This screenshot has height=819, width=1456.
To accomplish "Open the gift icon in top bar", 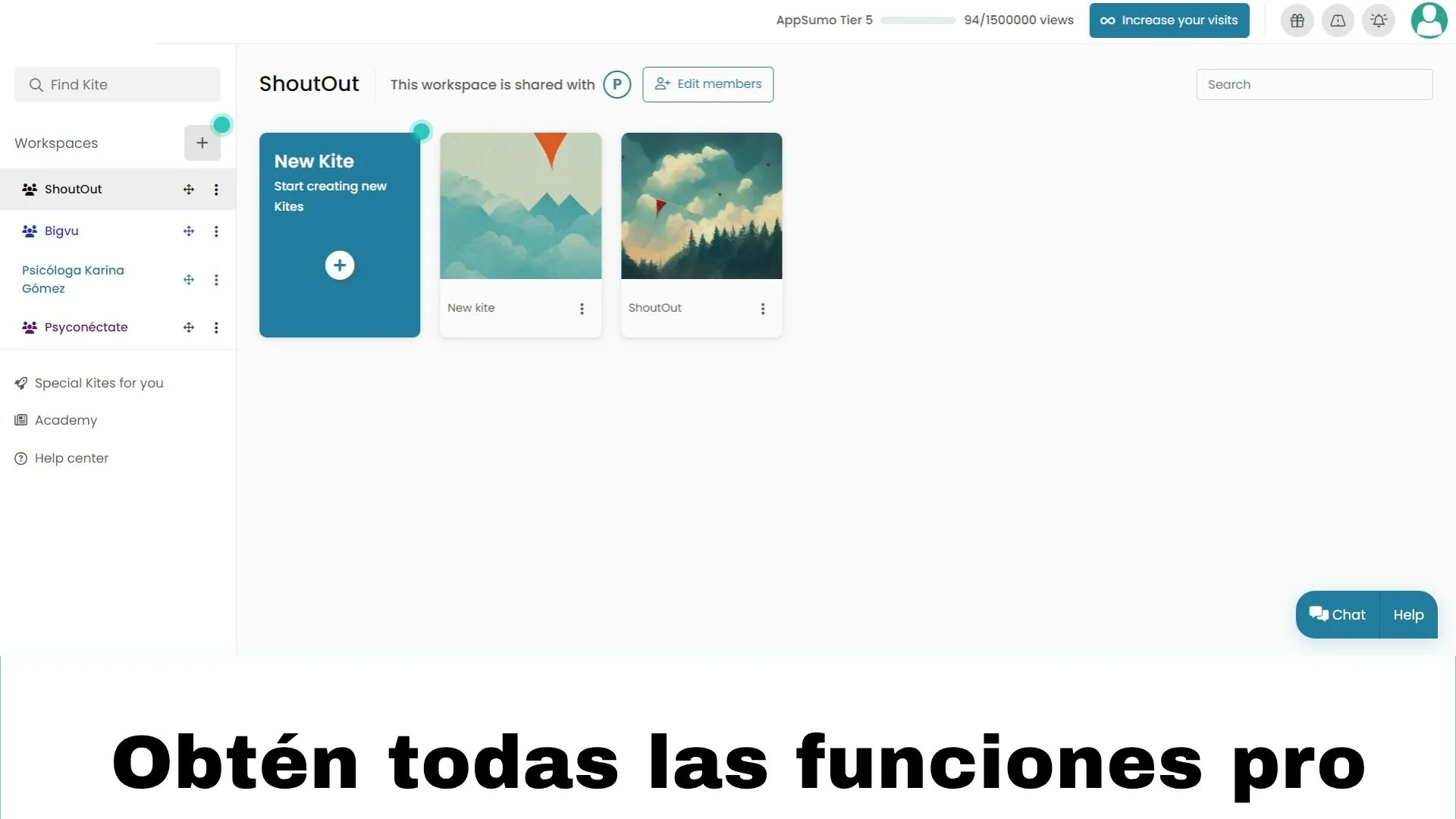I will tap(1297, 20).
